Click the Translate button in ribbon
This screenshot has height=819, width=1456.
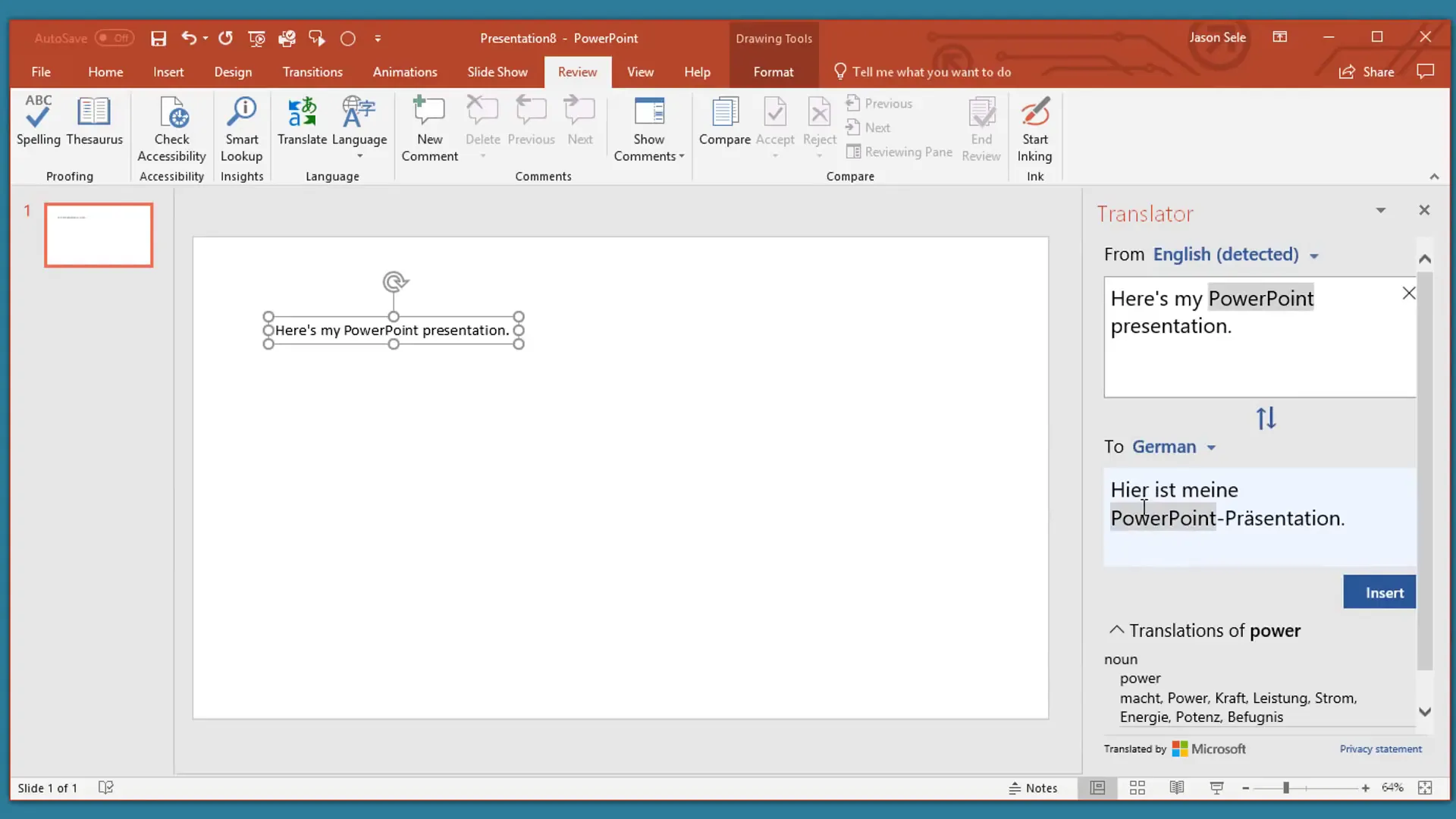(x=302, y=121)
